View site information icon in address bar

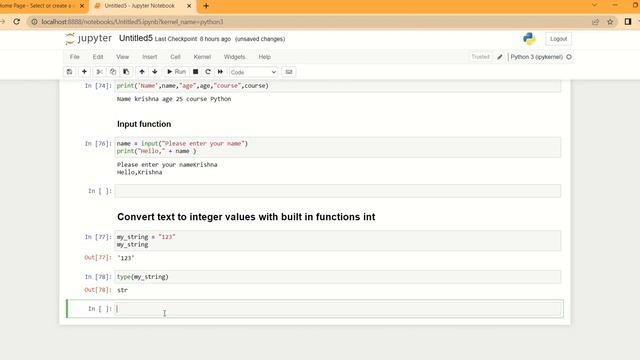(x=34, y=22)
